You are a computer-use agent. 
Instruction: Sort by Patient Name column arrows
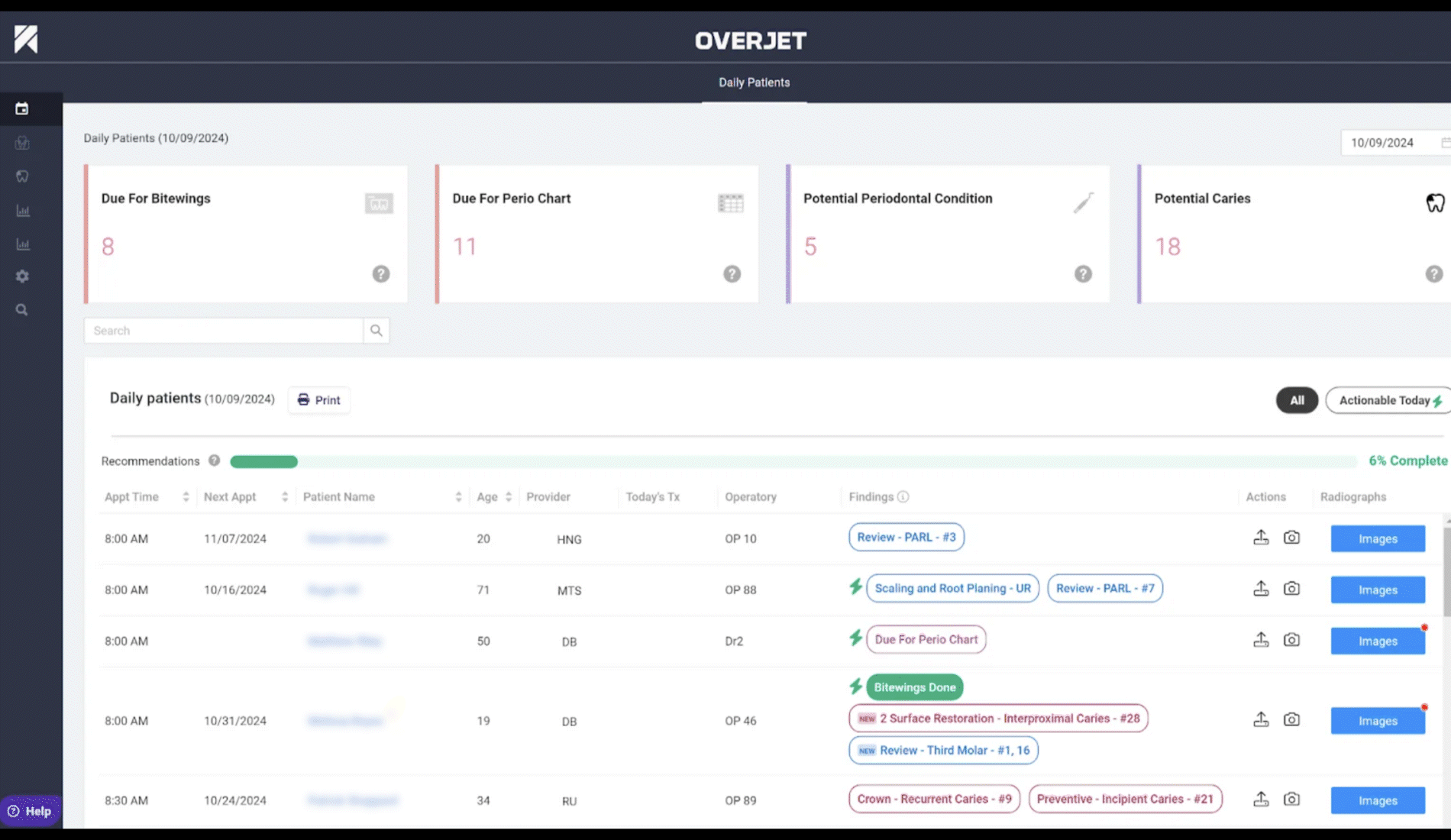pos(458,497)
